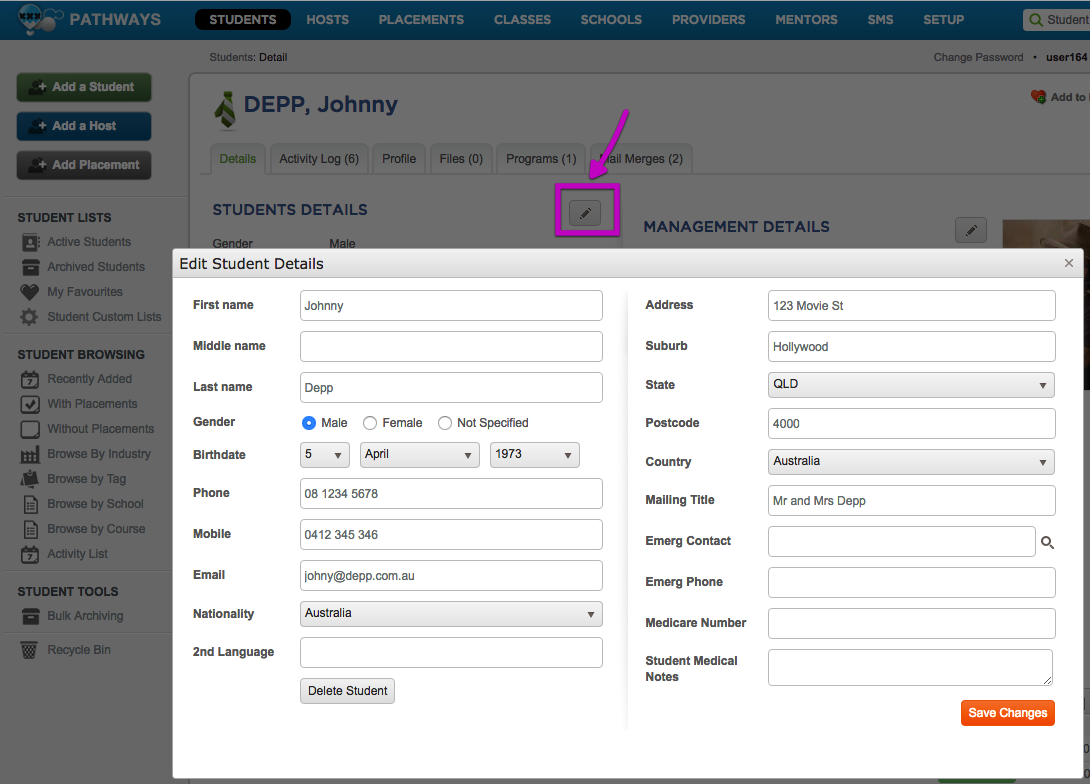Click the Management Details pencil edit icon
Image resolution: width=1090 pixels, height=784 pixels.
(x=970, y=230)
